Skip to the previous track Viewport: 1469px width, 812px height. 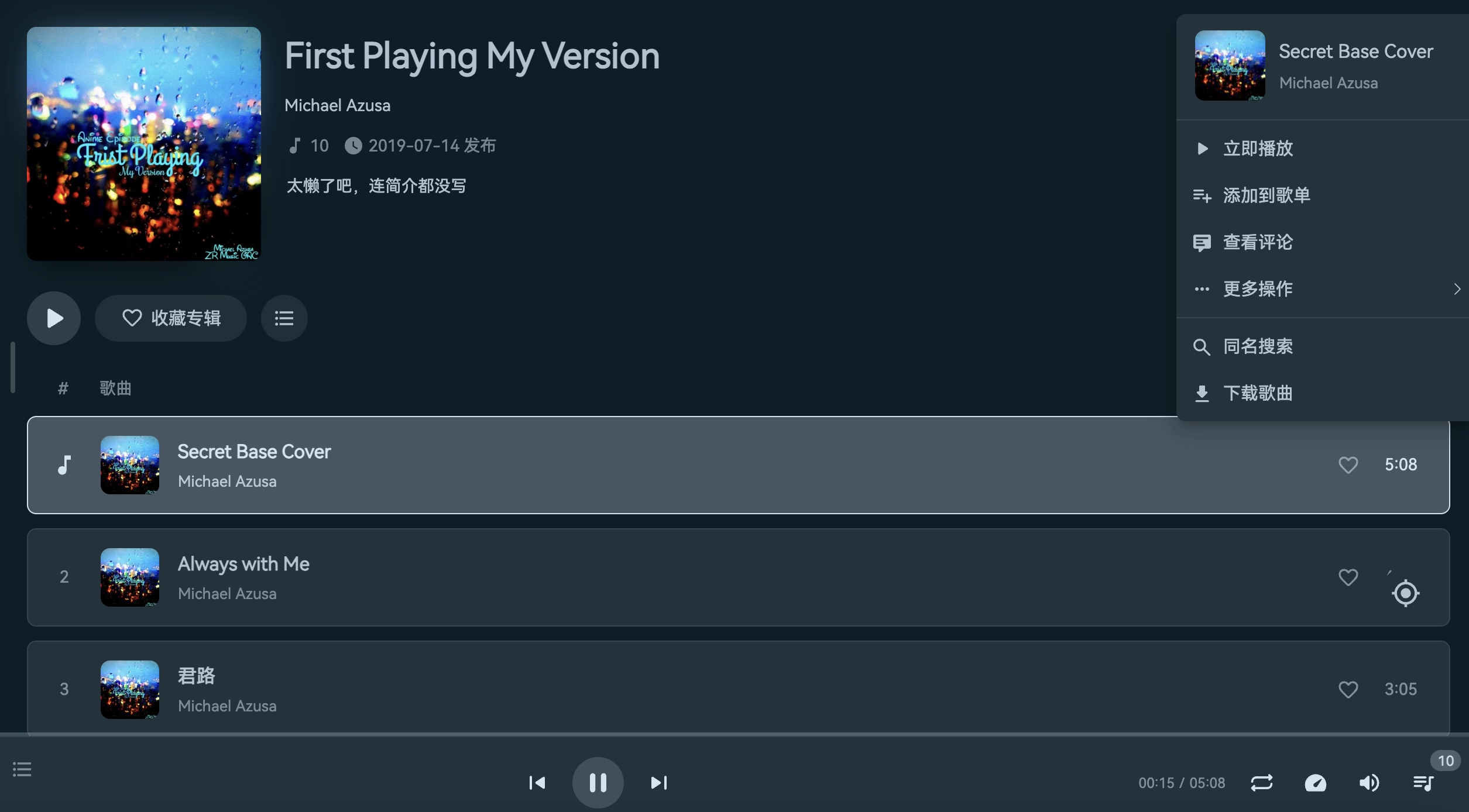click(x=537, y=783)
